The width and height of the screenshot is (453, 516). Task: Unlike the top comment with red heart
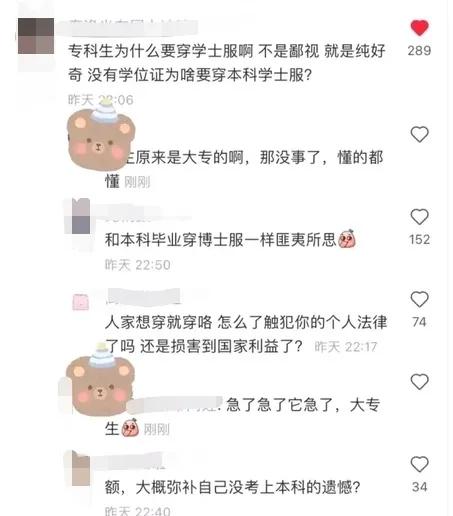(x=419, y=28)
